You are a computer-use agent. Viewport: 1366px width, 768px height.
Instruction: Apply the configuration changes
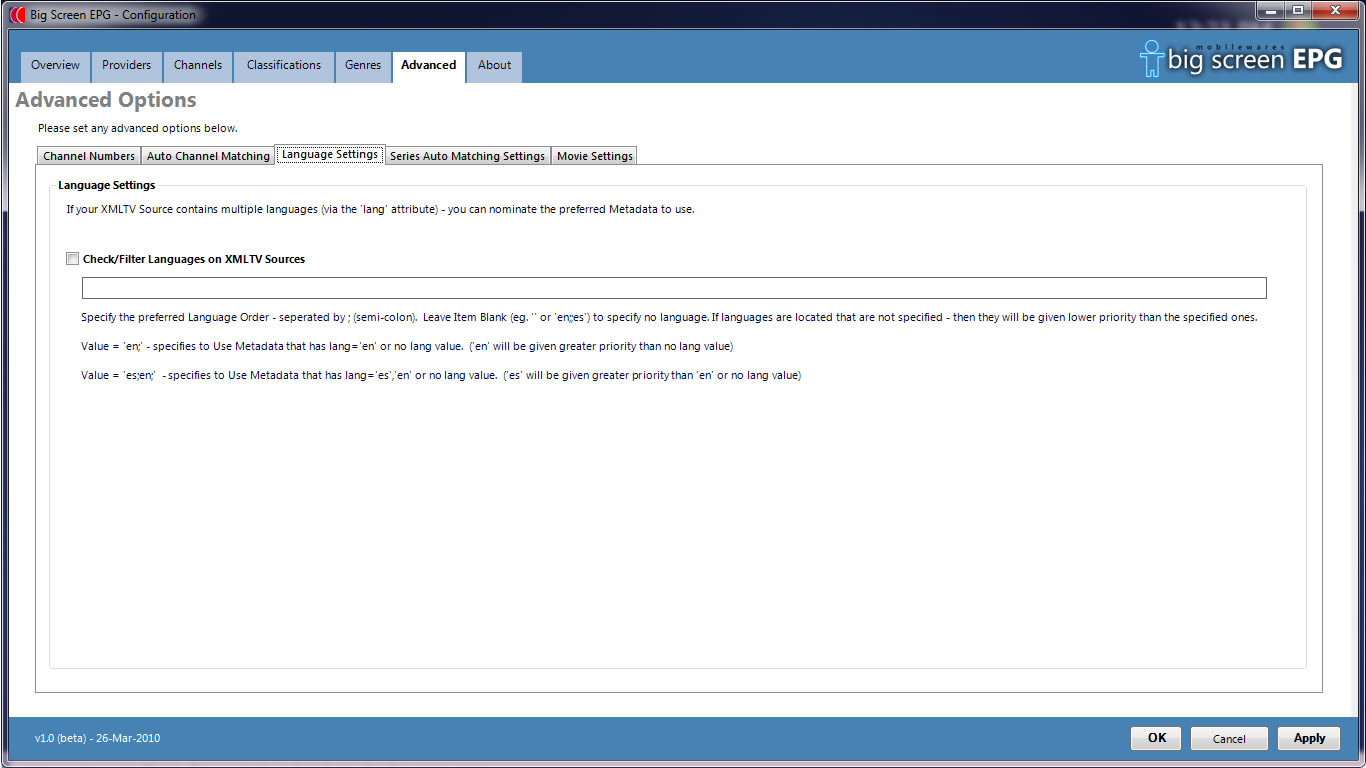[x=1309, y=738]
